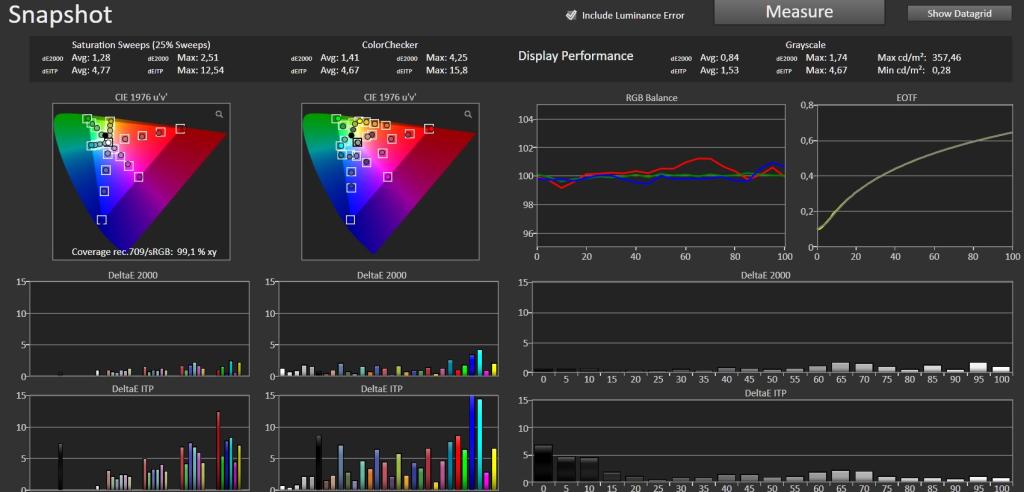The height and width of the screenshot is (492, 1024).
Task: Click the Measure button
Action: (x=799, y=12)
